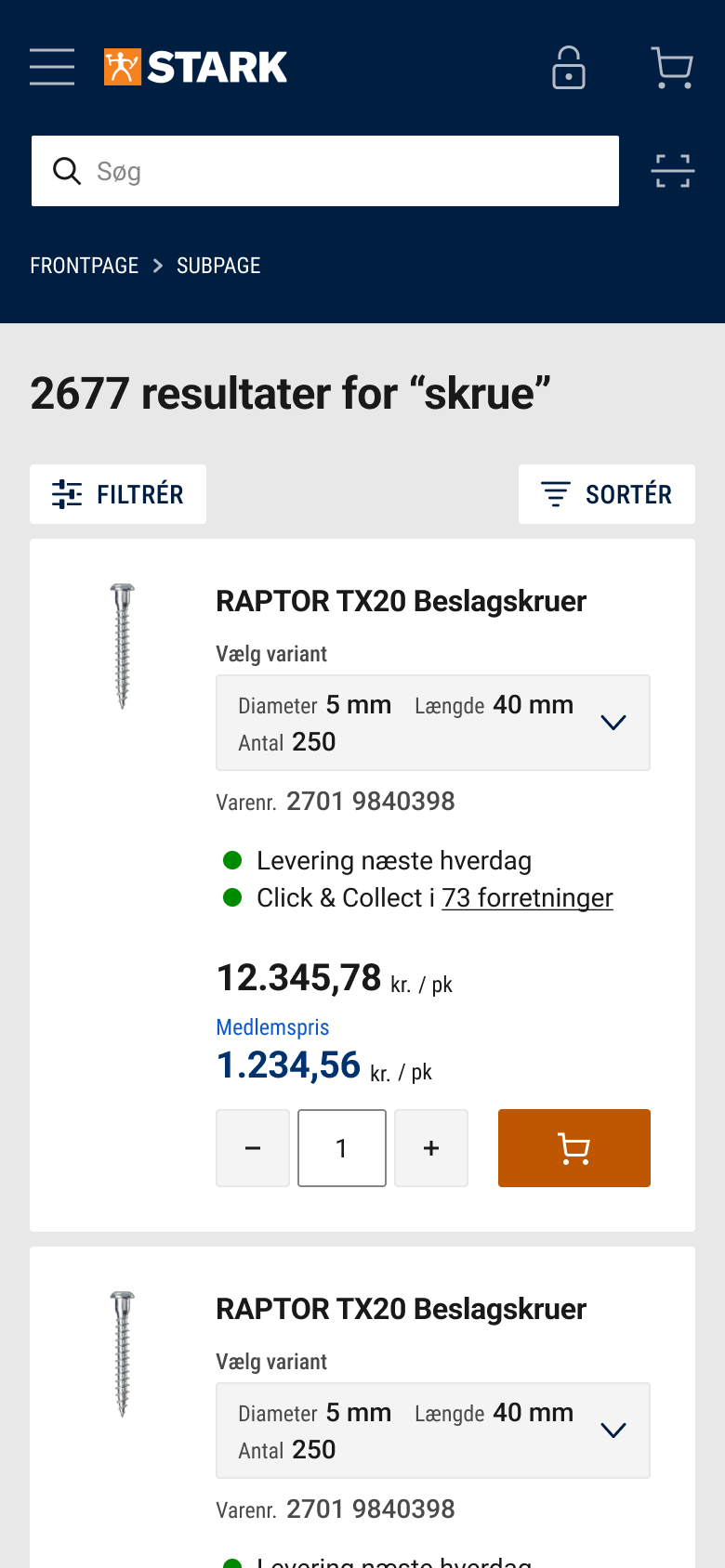Click the quantity input field
This screenshot has height=1568, width=725.
(x=342, y=1148)
